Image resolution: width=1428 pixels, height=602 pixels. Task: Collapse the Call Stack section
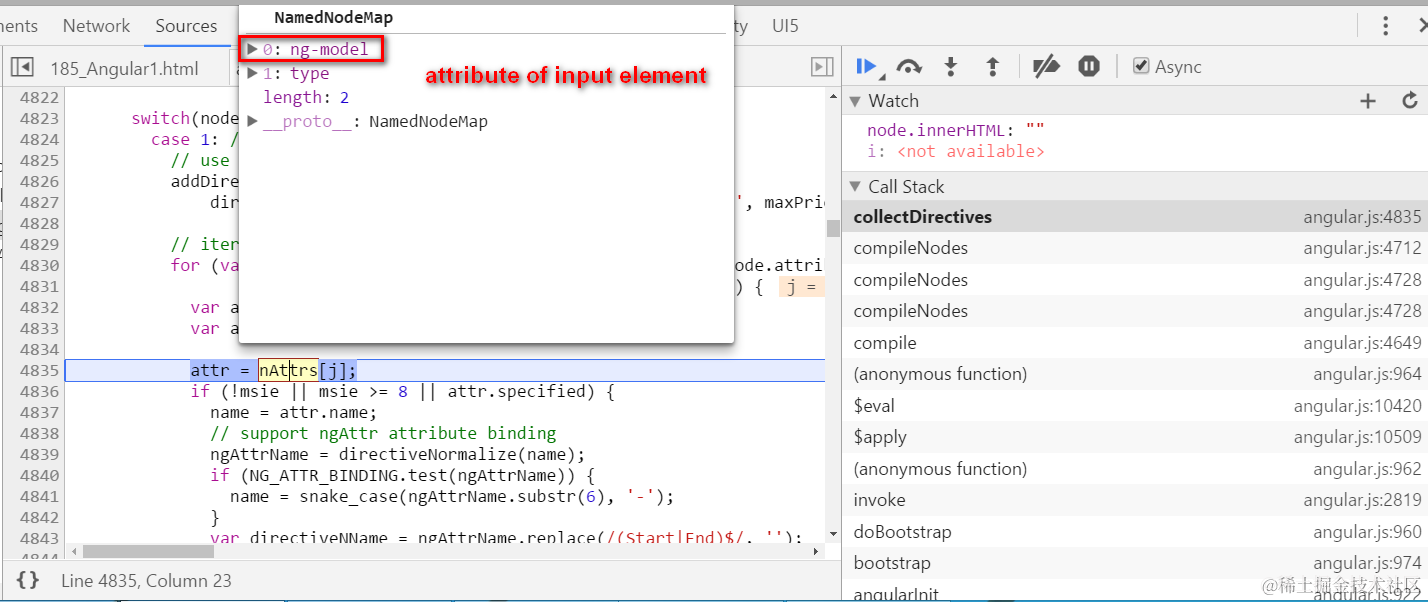[x=855, y=187]
